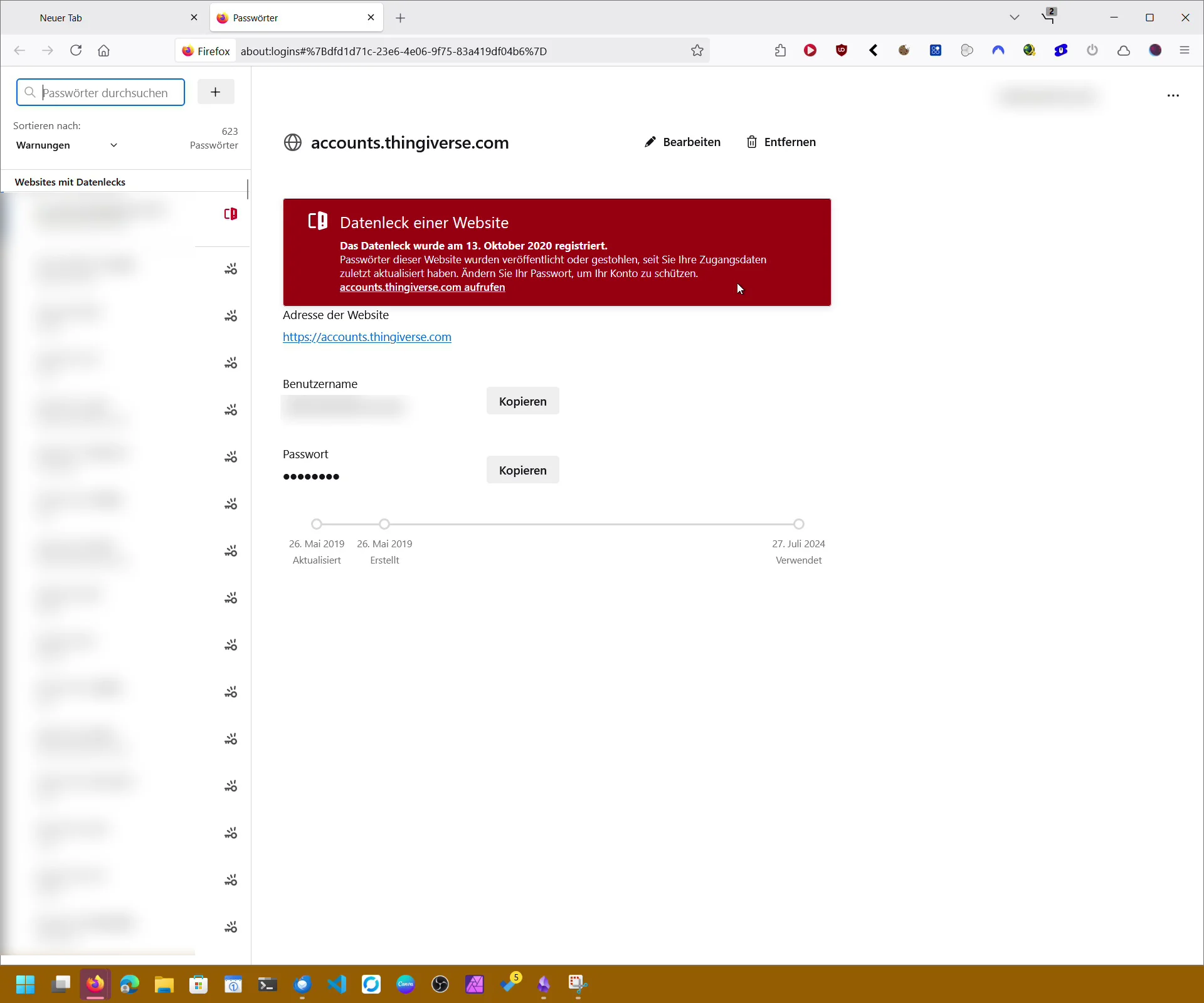Viewport: 1204px width, 1003px height.
Task: Add a new password with plus button
Action: (216, 92)
